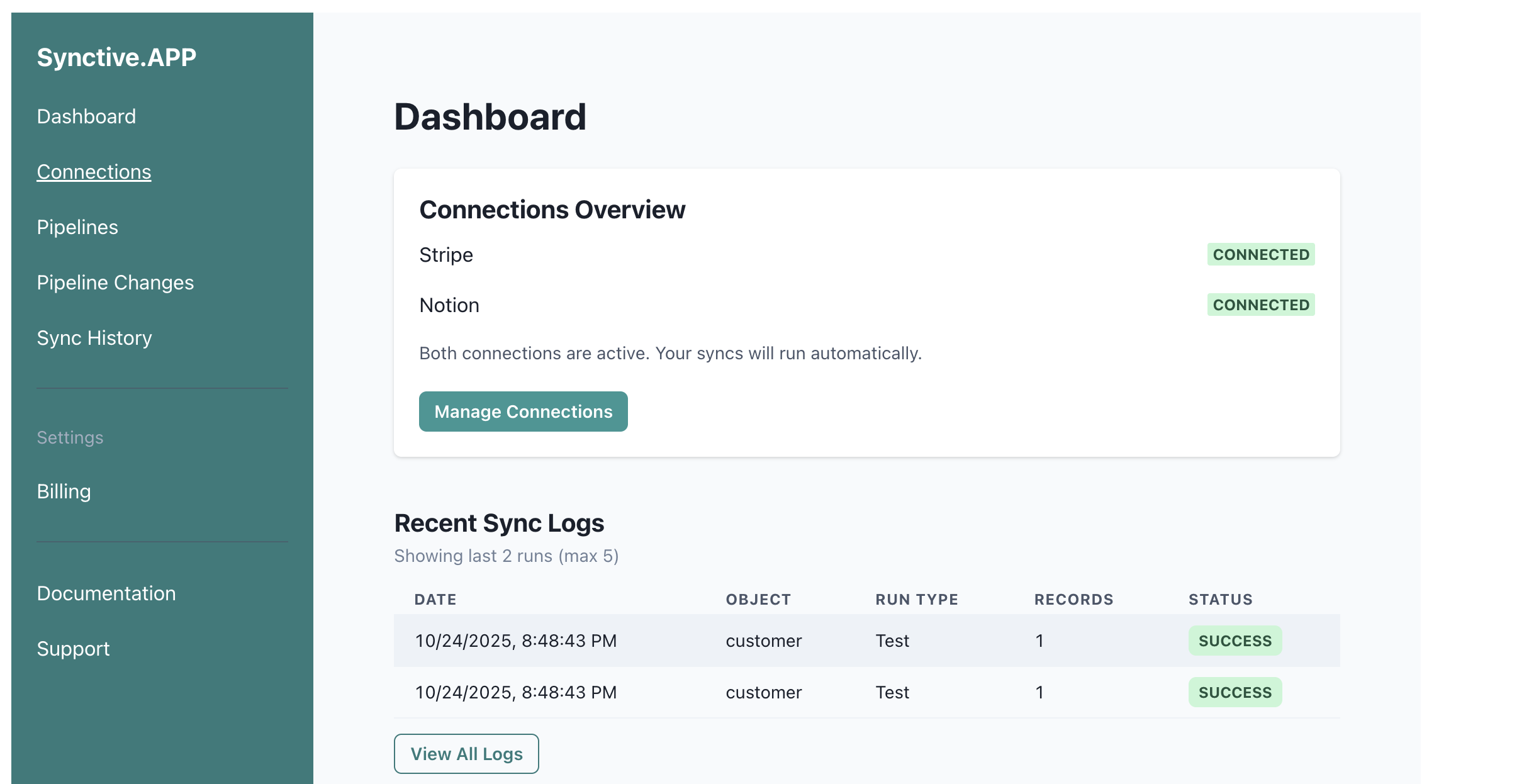The height and width of the screenshot is (784, 1529).
Task: Click the Synctive.APP logo
Action: tap(116, 57)
